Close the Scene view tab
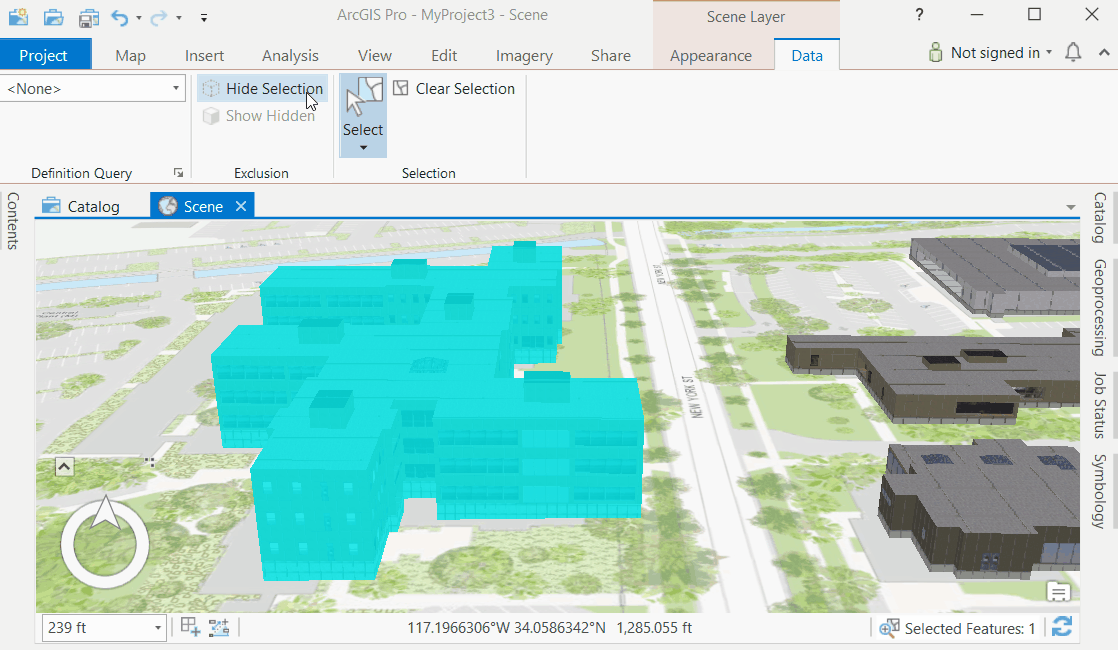The width and height of the screenshot is (1118, 650). pyautogui.click(x=241, y=206)
